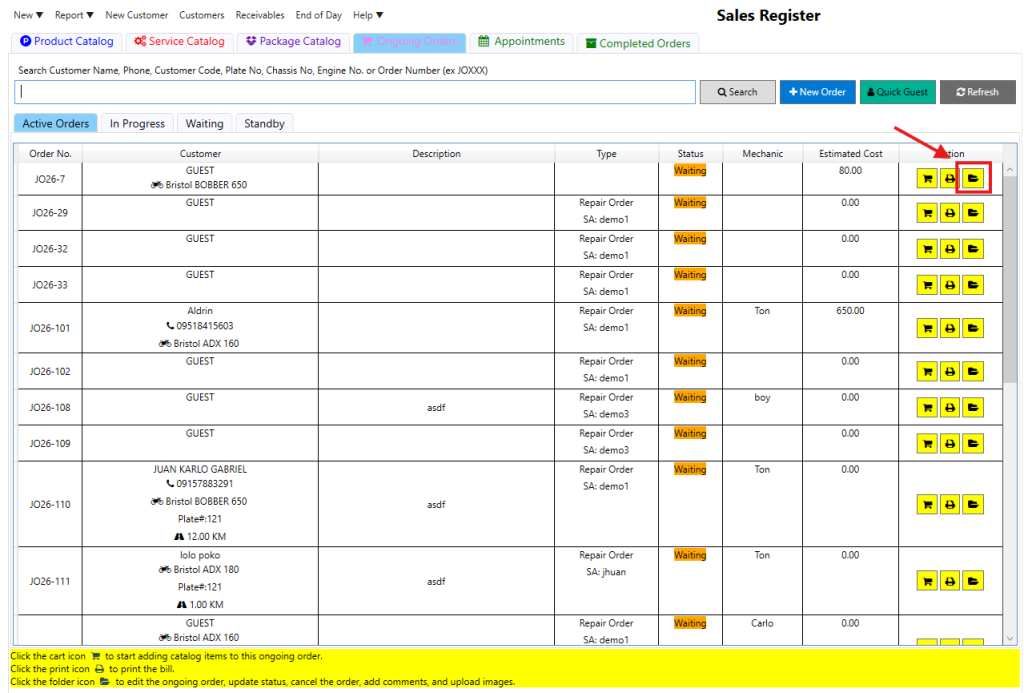Click the Quick Guest button
This screenshot has height=693, width=1024.
(x=897, y=92)
